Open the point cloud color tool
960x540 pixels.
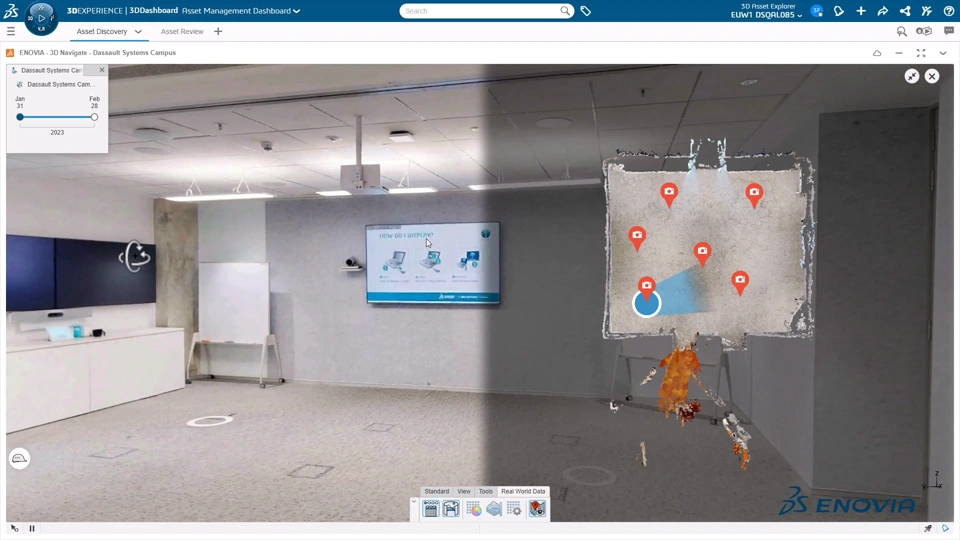click(x=474, y=509)
